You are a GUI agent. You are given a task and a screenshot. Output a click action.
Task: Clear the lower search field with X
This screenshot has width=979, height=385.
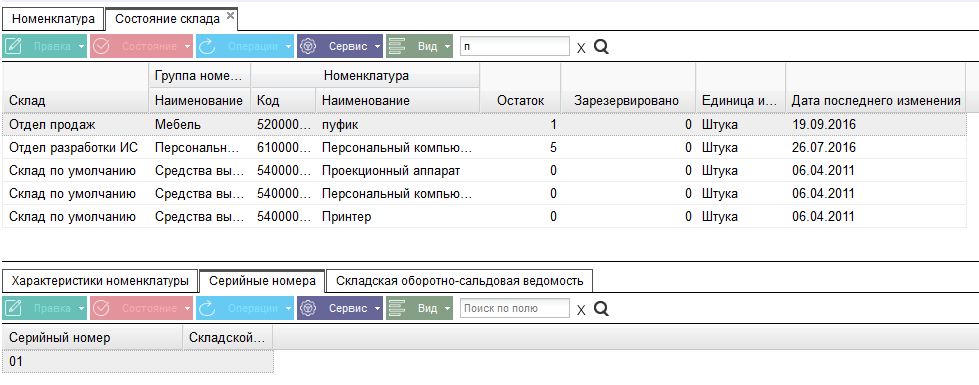pos(581,310)
